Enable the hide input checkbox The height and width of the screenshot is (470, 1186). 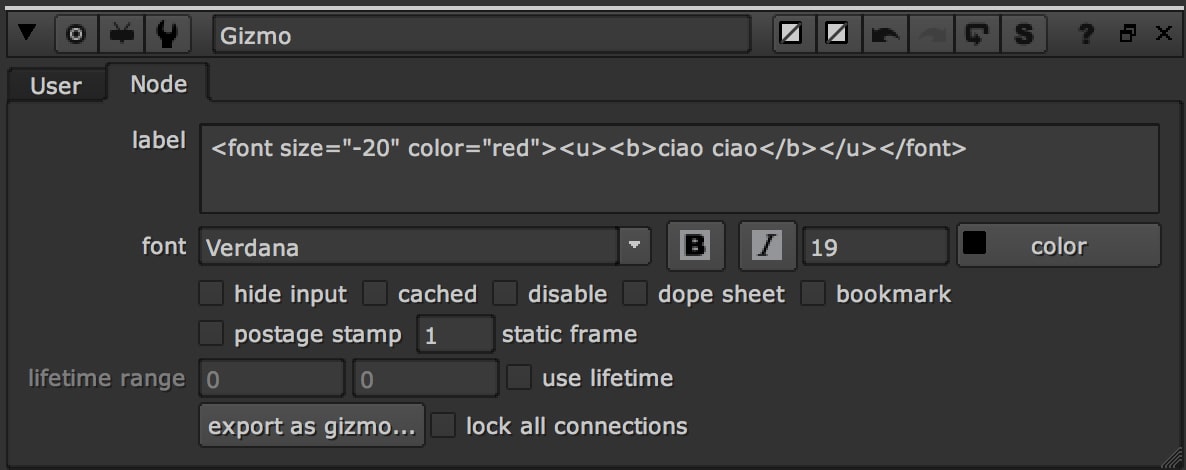coord(211,294)
